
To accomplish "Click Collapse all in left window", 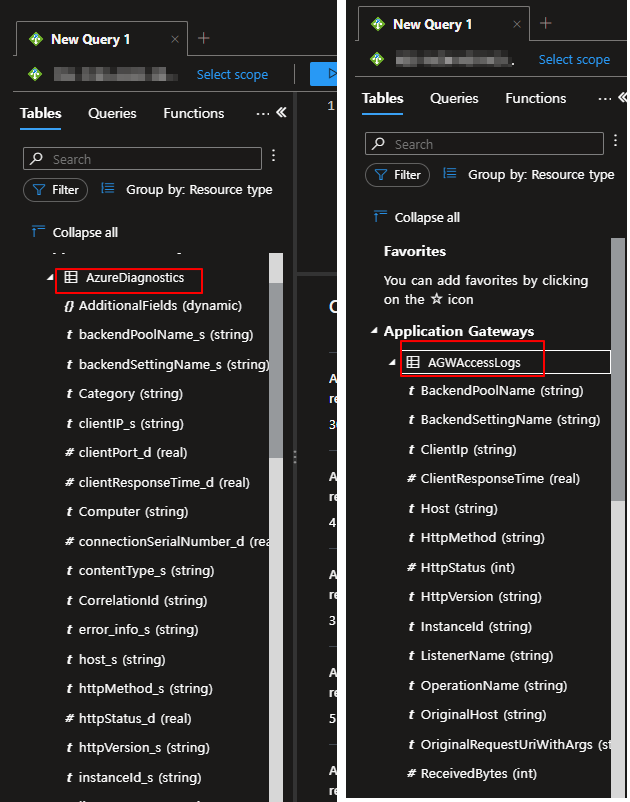I will (75, 232).
